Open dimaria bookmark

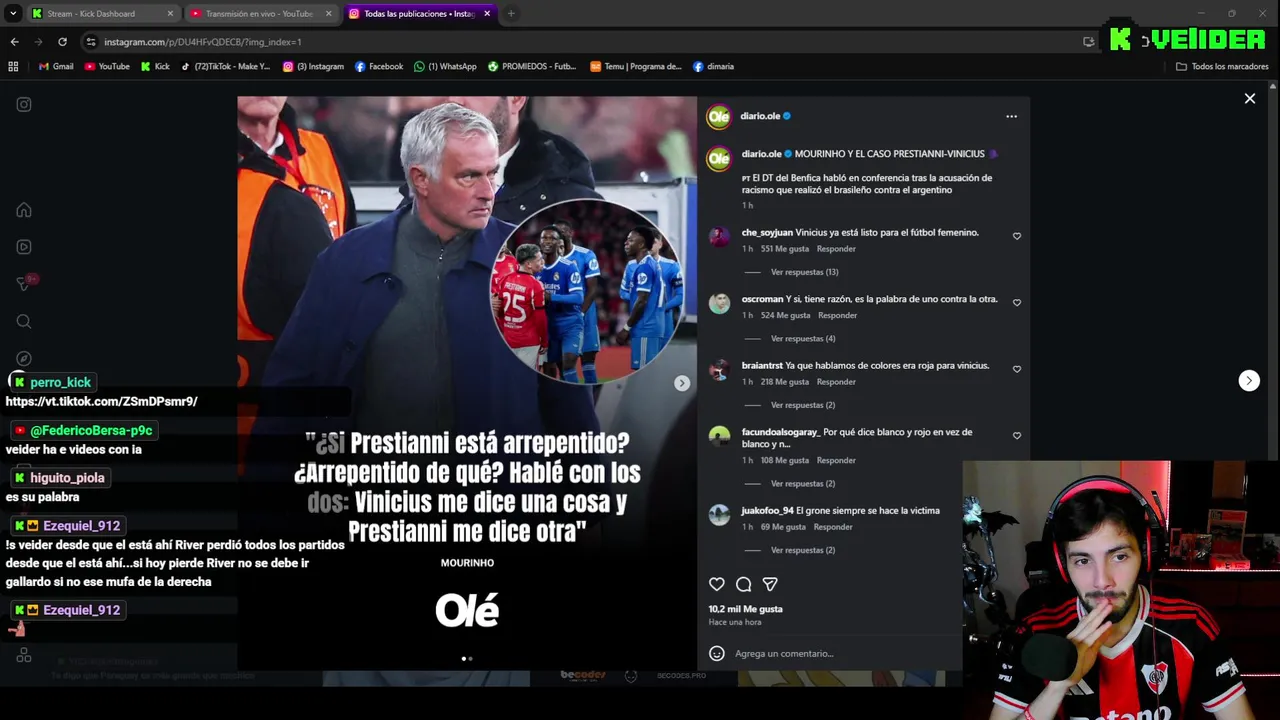(x=713, y=66)
